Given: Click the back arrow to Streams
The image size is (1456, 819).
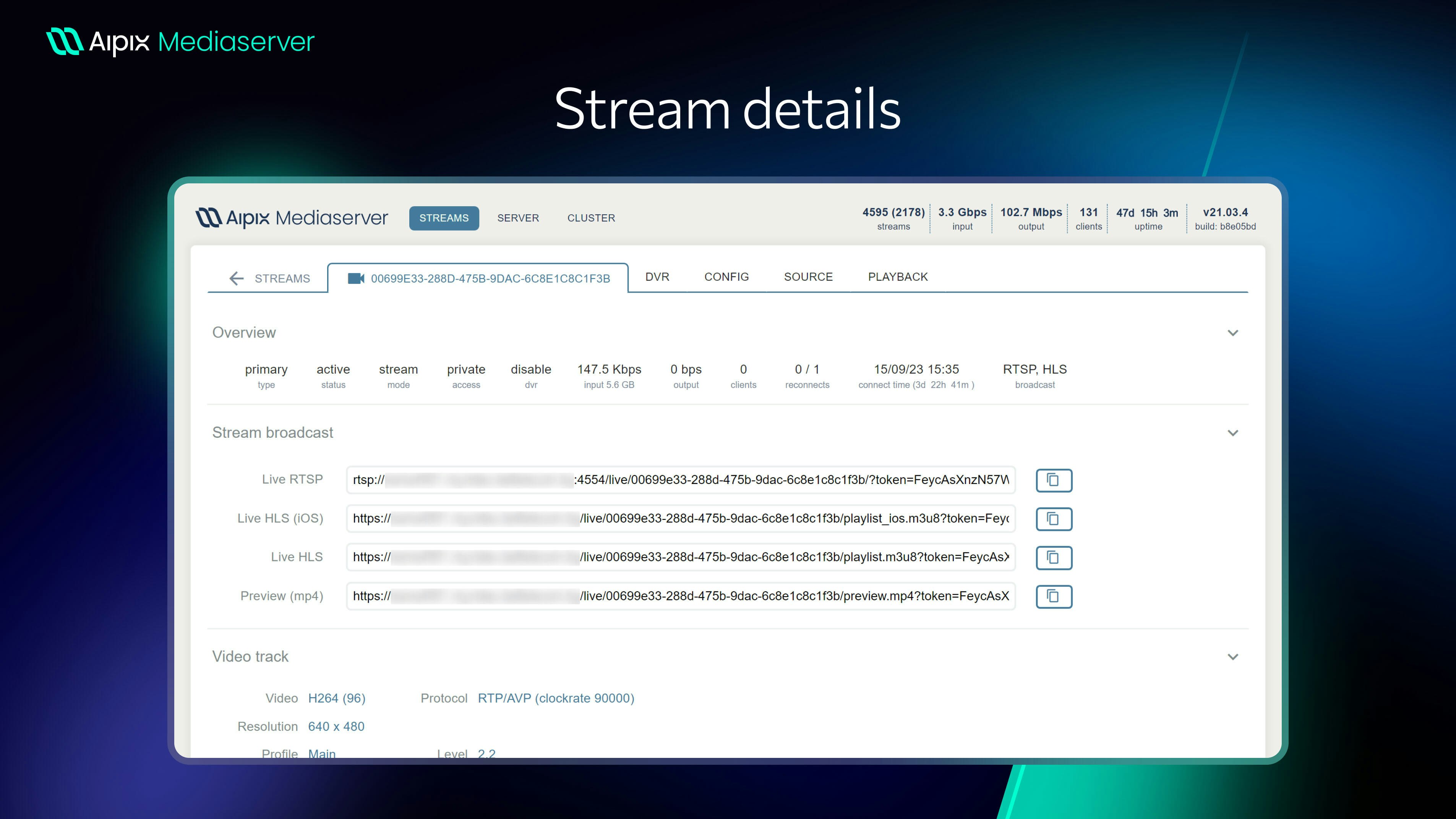Looking at the screenshot, I should tap(236, 278).
